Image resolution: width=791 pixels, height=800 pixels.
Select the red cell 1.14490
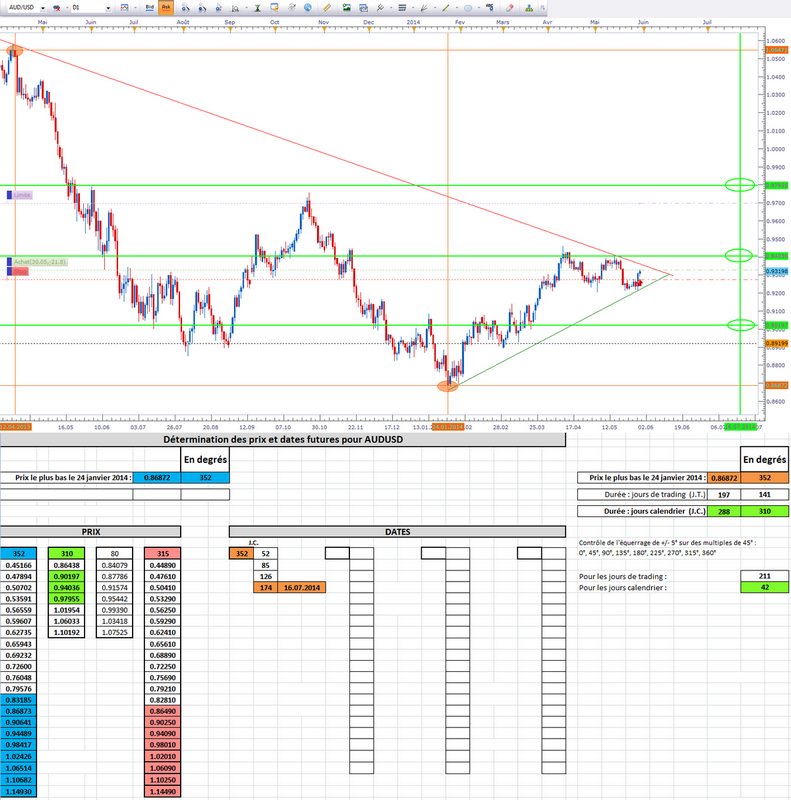pos(163,792)
